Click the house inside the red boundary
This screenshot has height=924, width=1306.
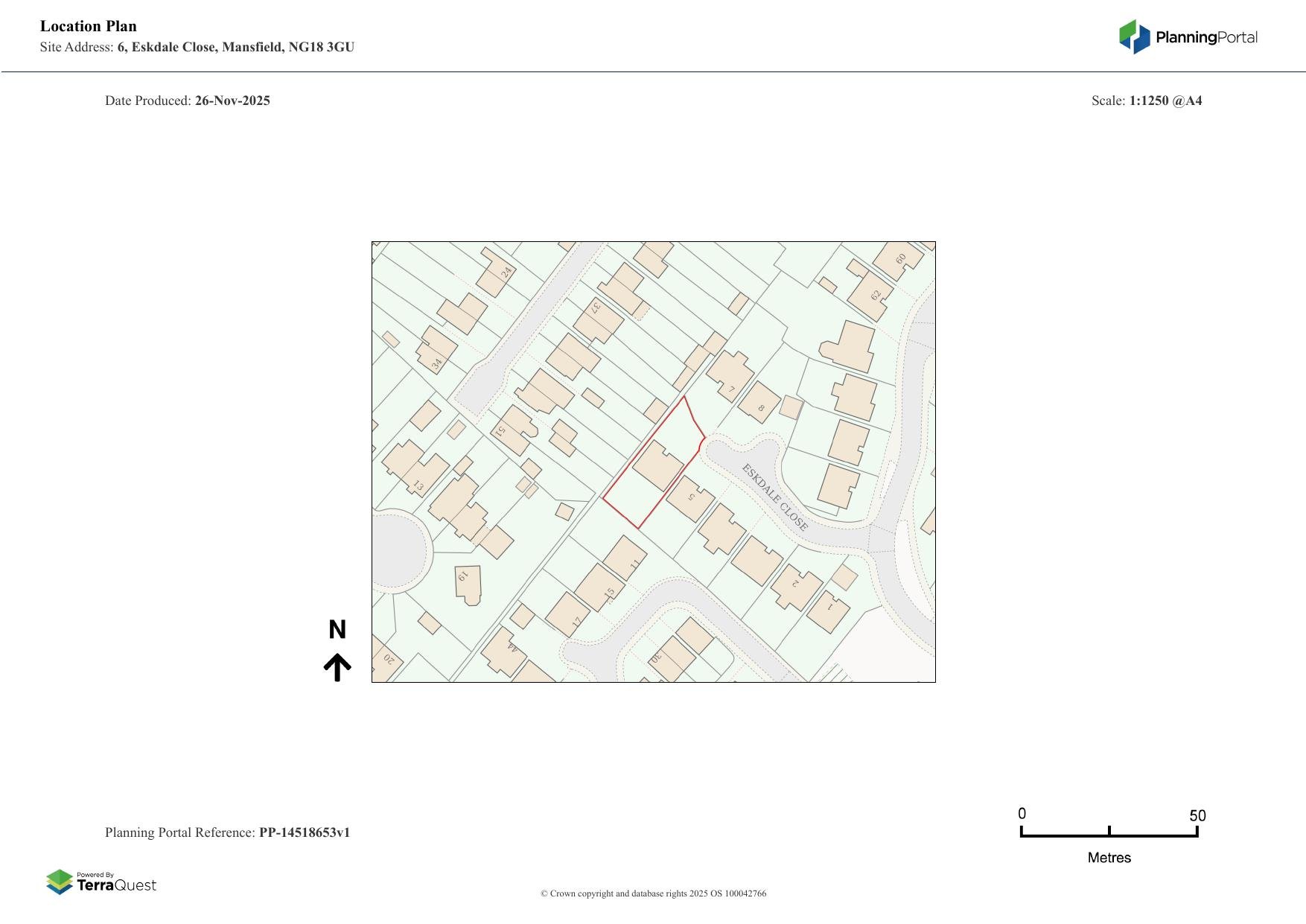(657, 465)
